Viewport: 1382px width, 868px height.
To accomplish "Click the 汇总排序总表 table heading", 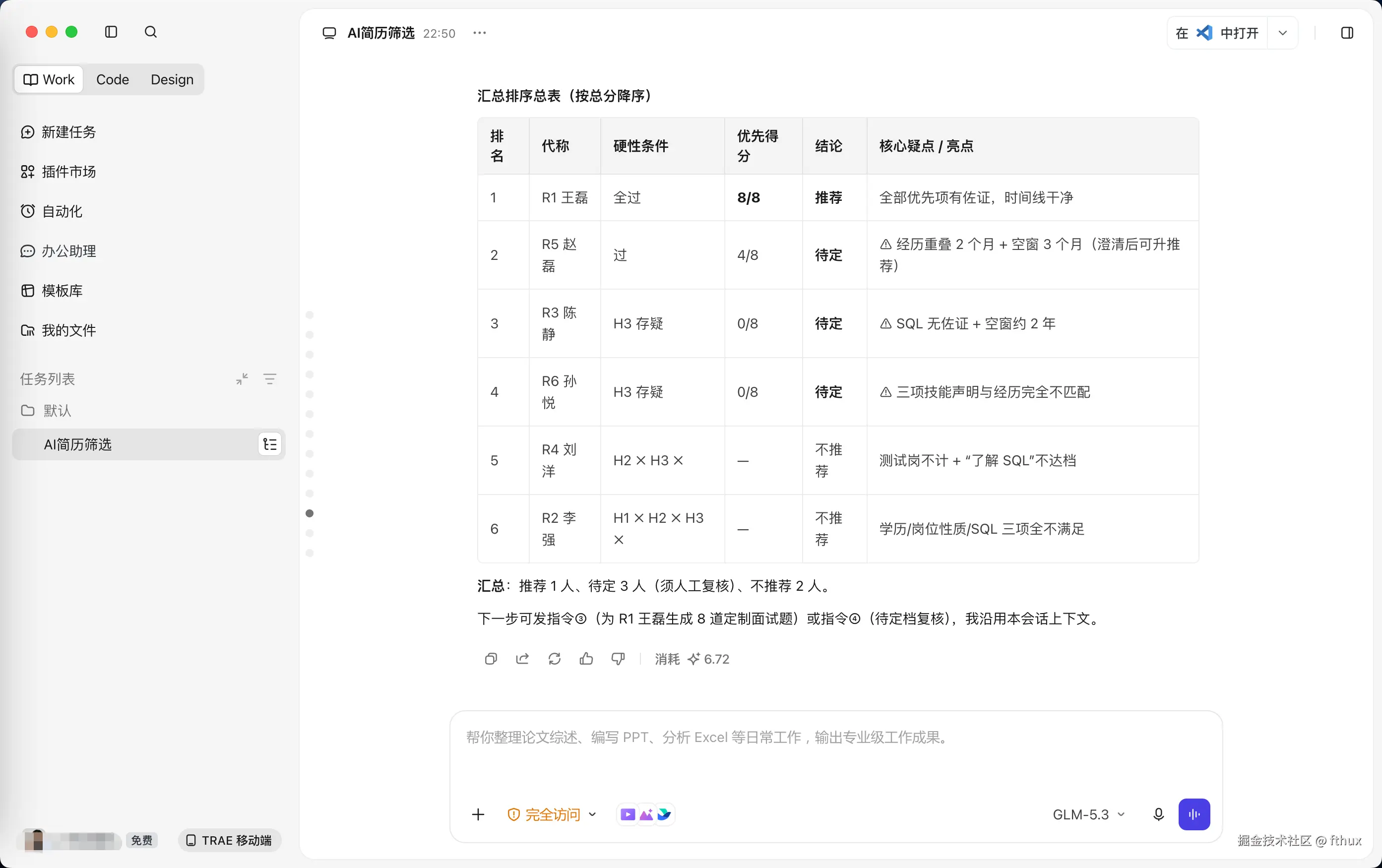I will pos(565,95).
